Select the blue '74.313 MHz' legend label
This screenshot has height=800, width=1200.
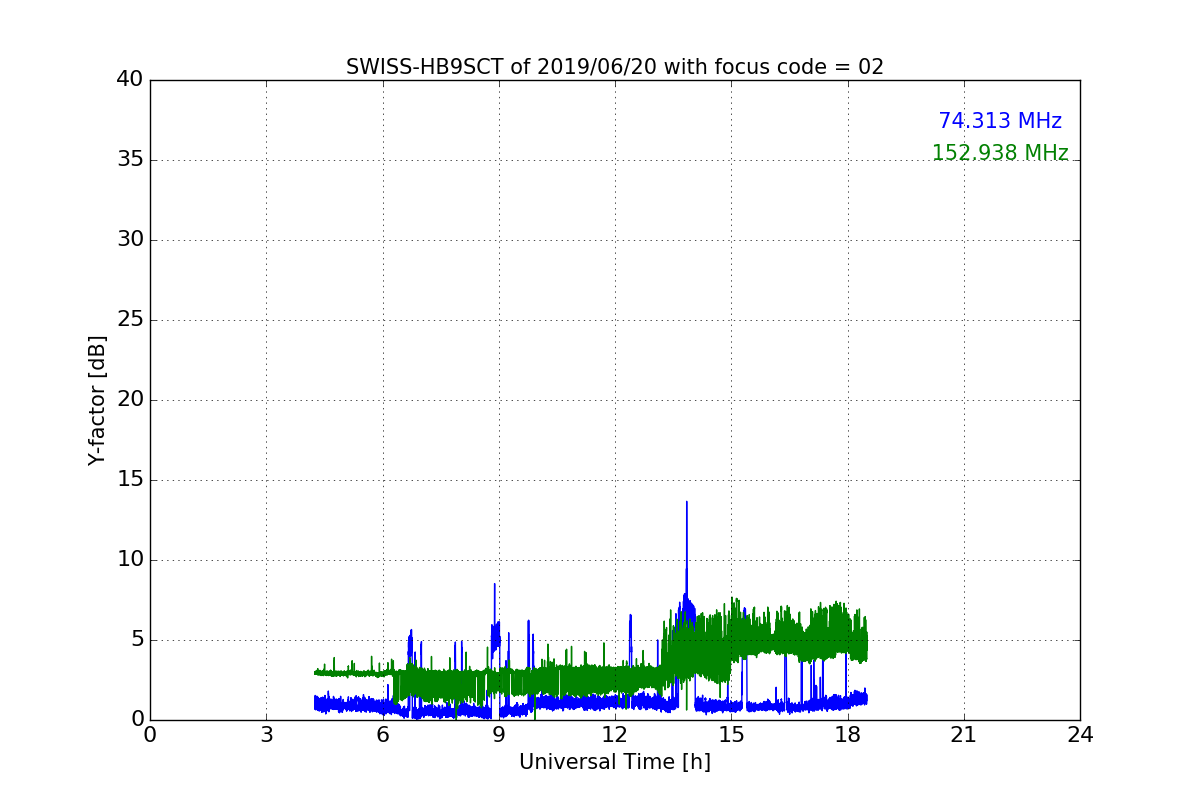tap(1000, 121)
